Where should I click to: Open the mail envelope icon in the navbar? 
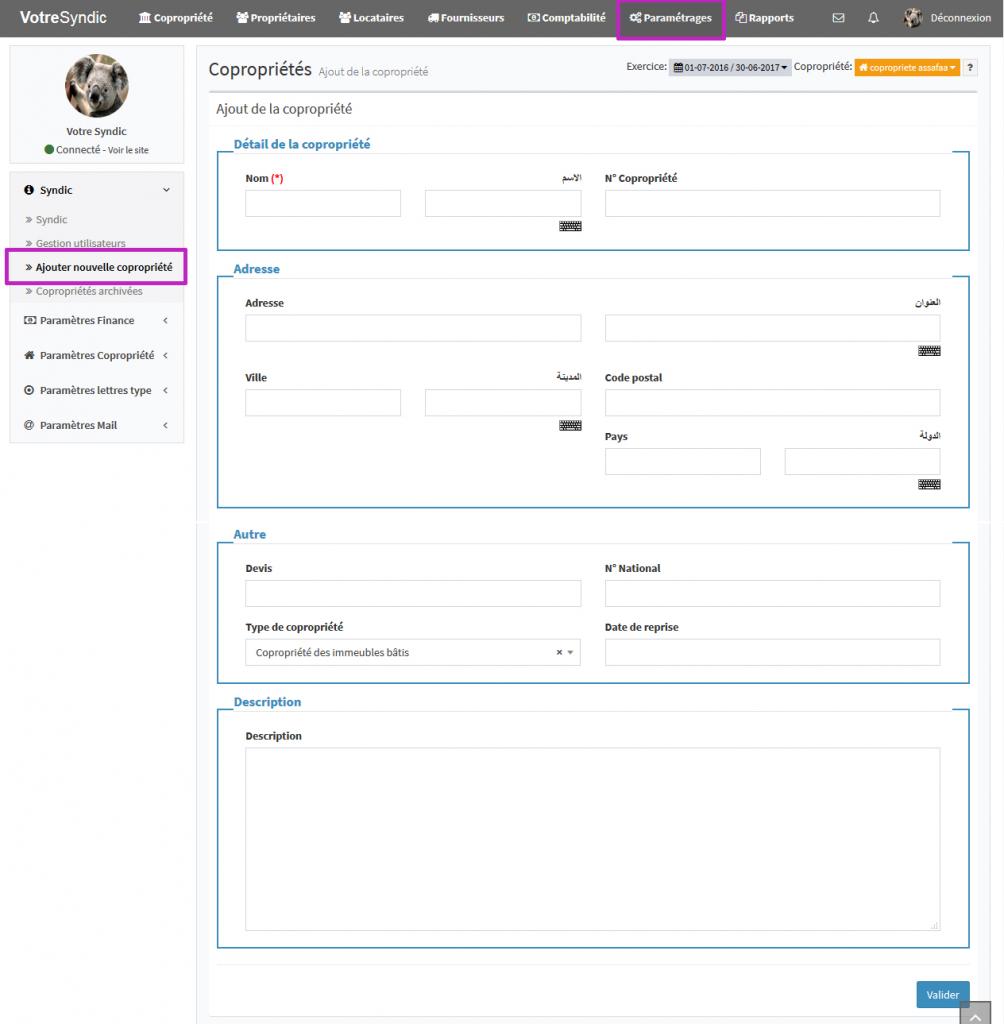(x=838, y=18)
